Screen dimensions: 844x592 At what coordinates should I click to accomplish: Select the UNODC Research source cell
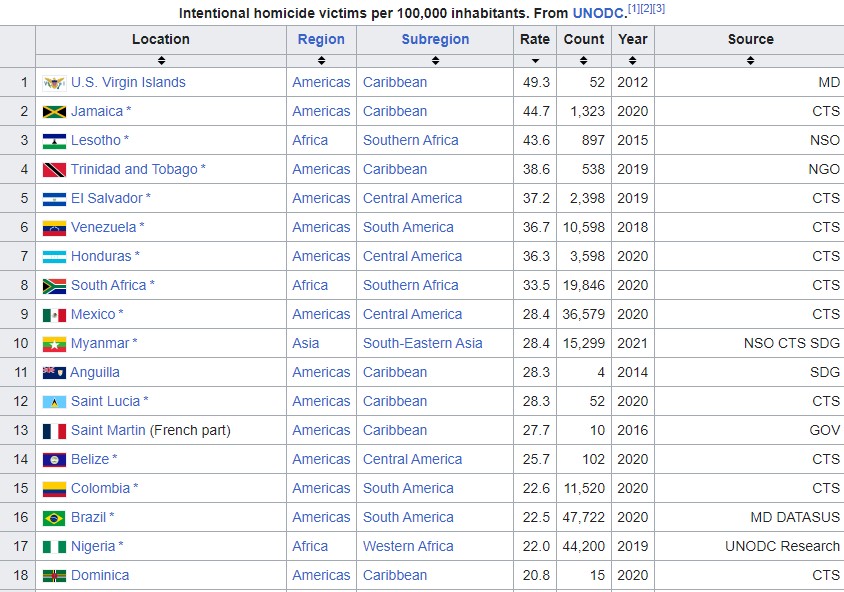click(x=750, y=547)
